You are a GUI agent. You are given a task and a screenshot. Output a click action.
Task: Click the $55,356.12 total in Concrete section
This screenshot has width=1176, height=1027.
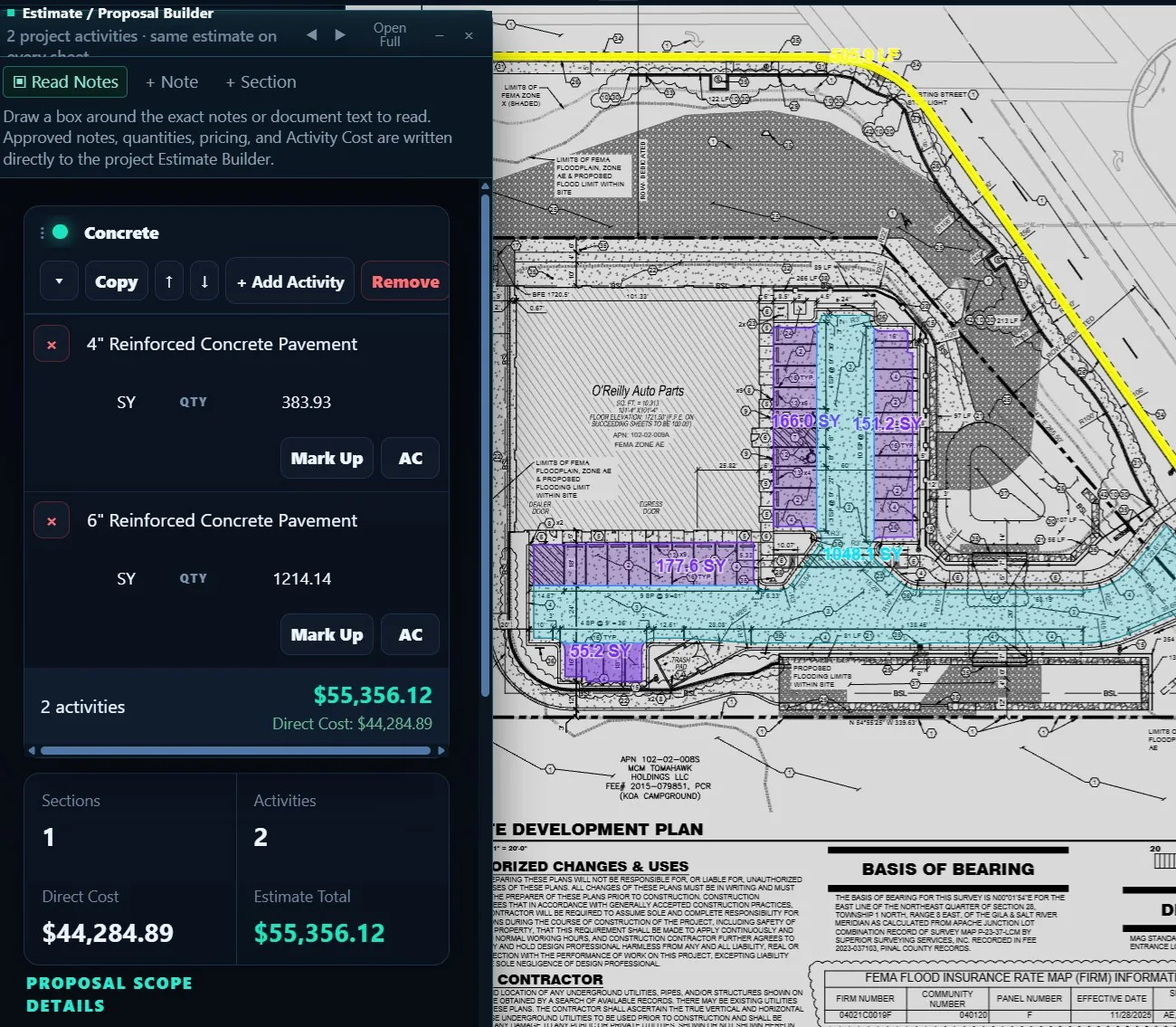[373, 695]
